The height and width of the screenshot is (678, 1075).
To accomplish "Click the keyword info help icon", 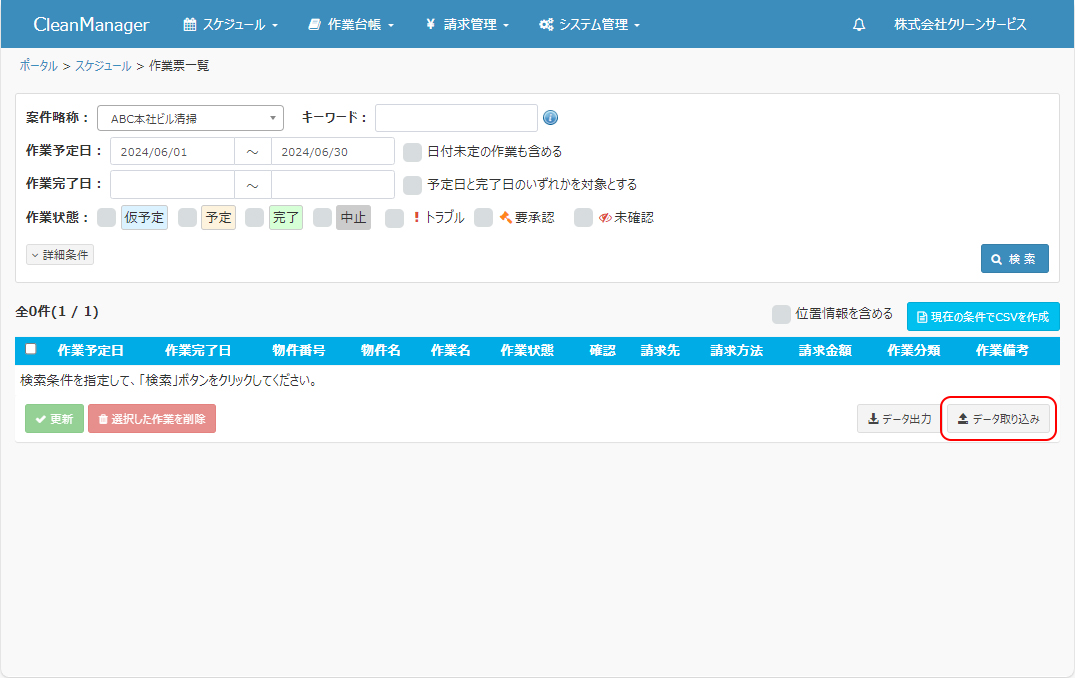I will click(x=550, y=118).
